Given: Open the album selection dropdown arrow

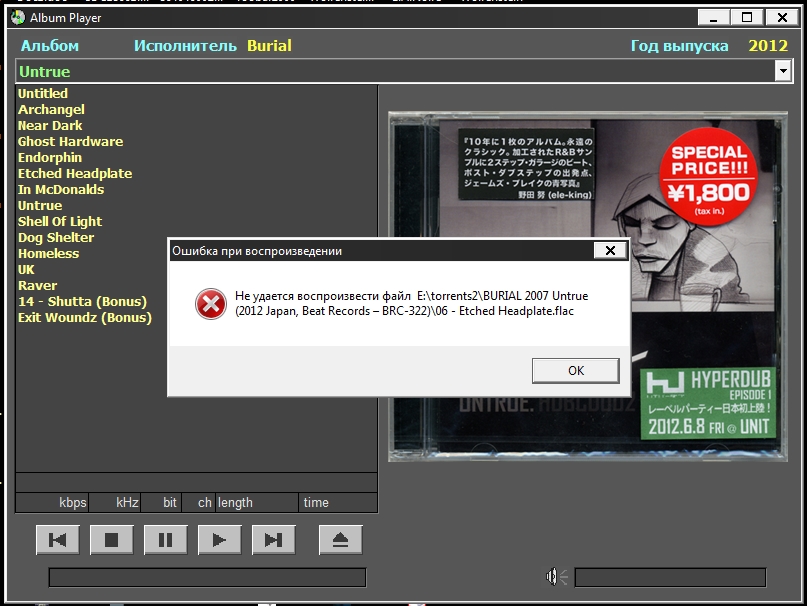Looking at the screenshot, I should click(783, 71).
